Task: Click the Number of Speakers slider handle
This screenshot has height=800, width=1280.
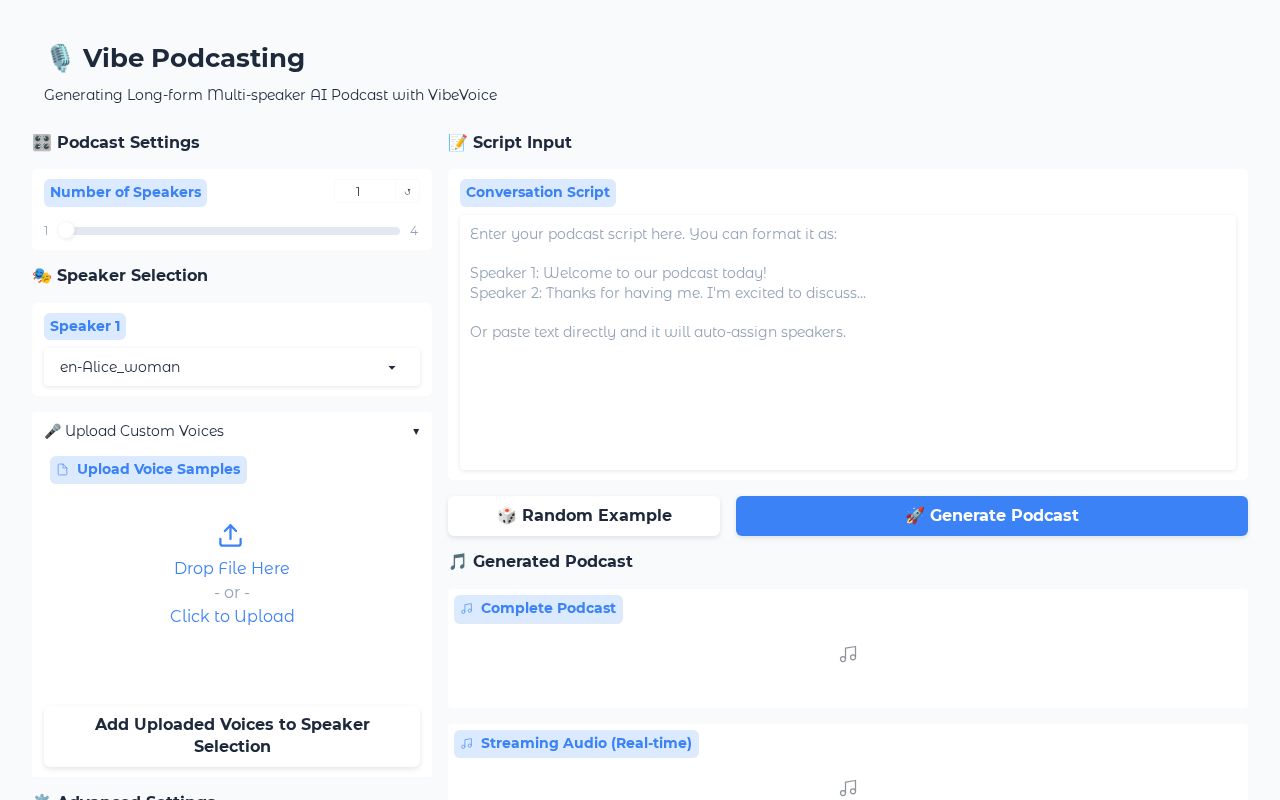Action: (66, 230)
